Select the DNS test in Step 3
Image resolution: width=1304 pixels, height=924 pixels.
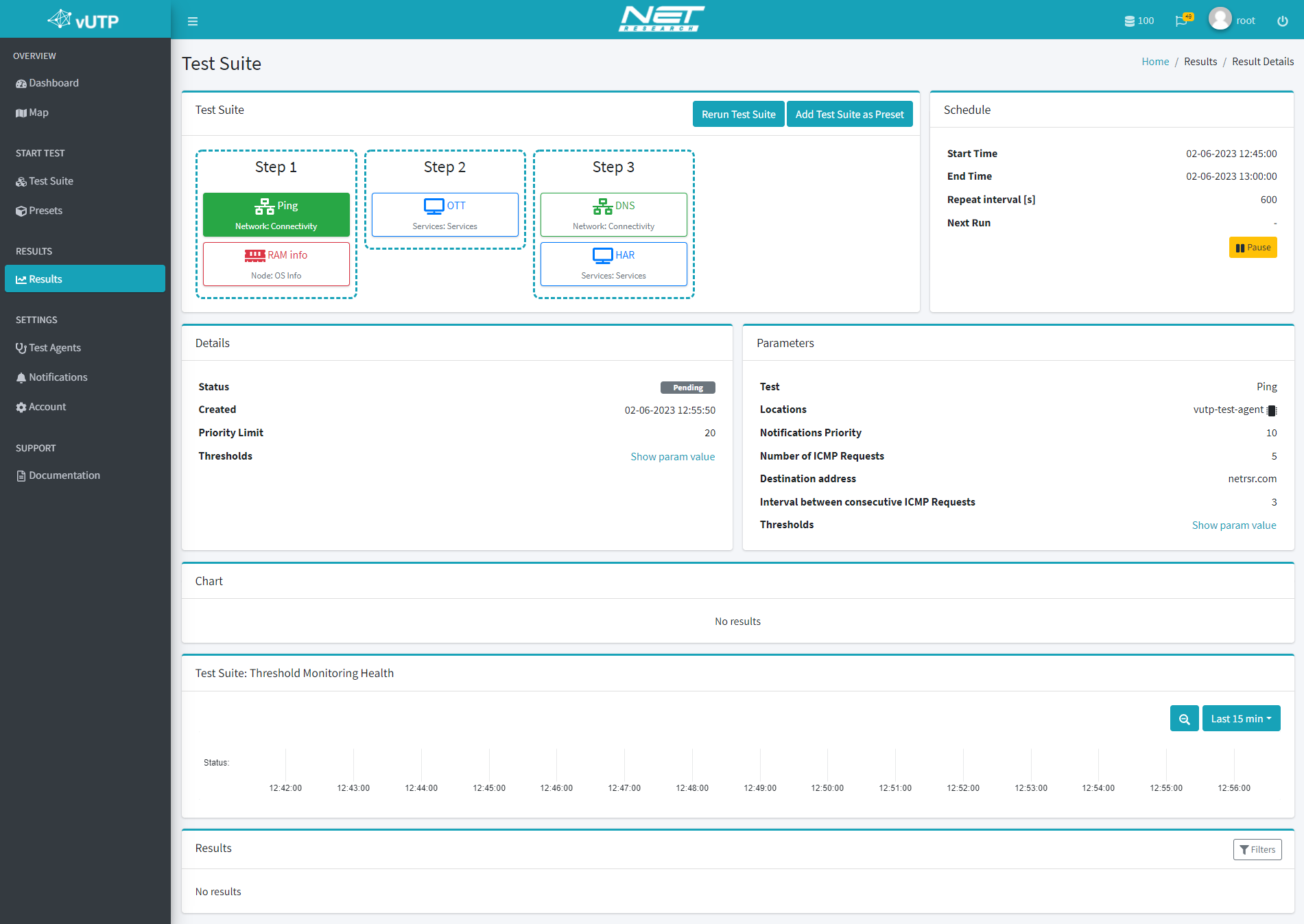coord(614,215)
